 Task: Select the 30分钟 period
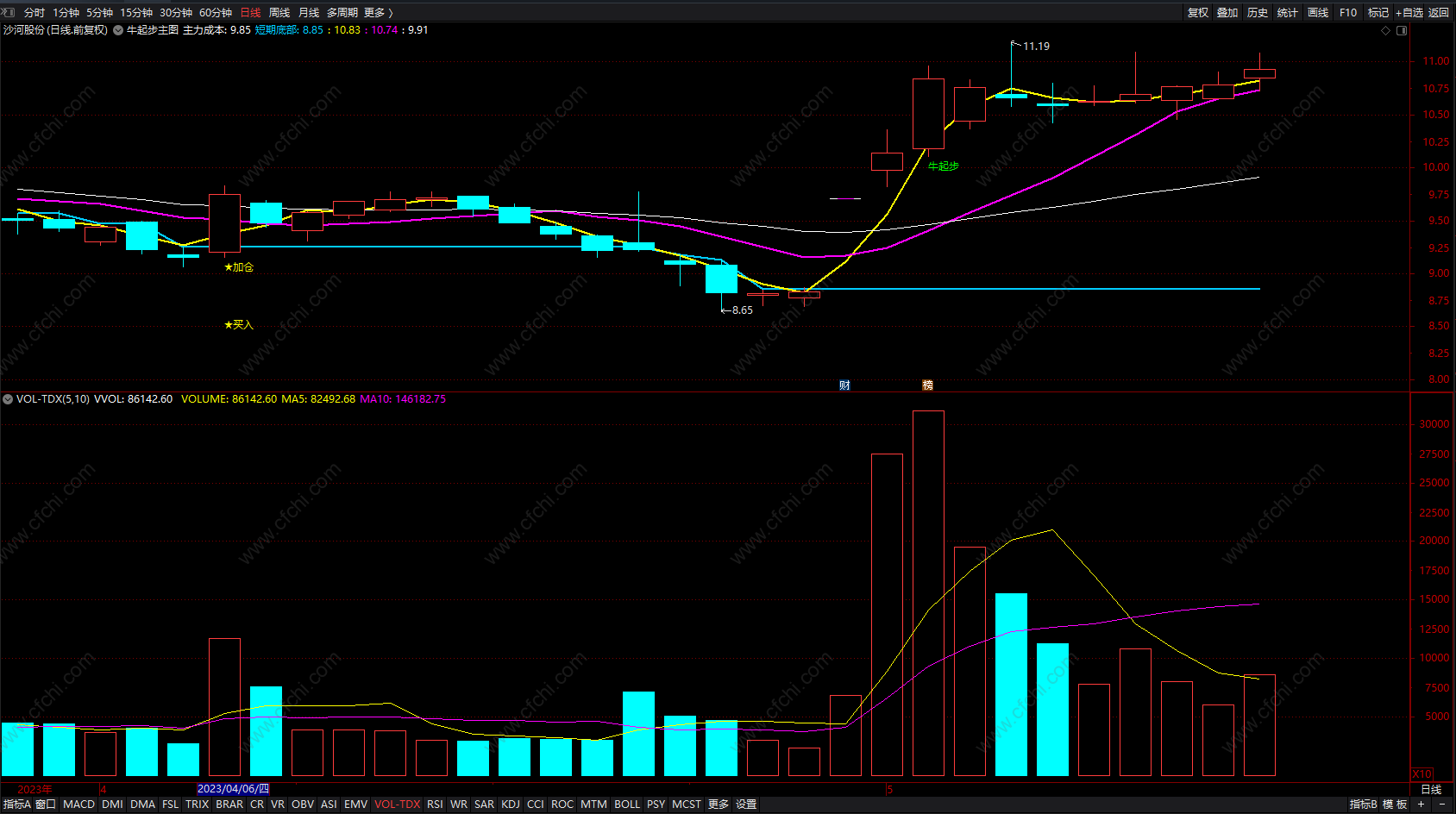tap(176, 13)
